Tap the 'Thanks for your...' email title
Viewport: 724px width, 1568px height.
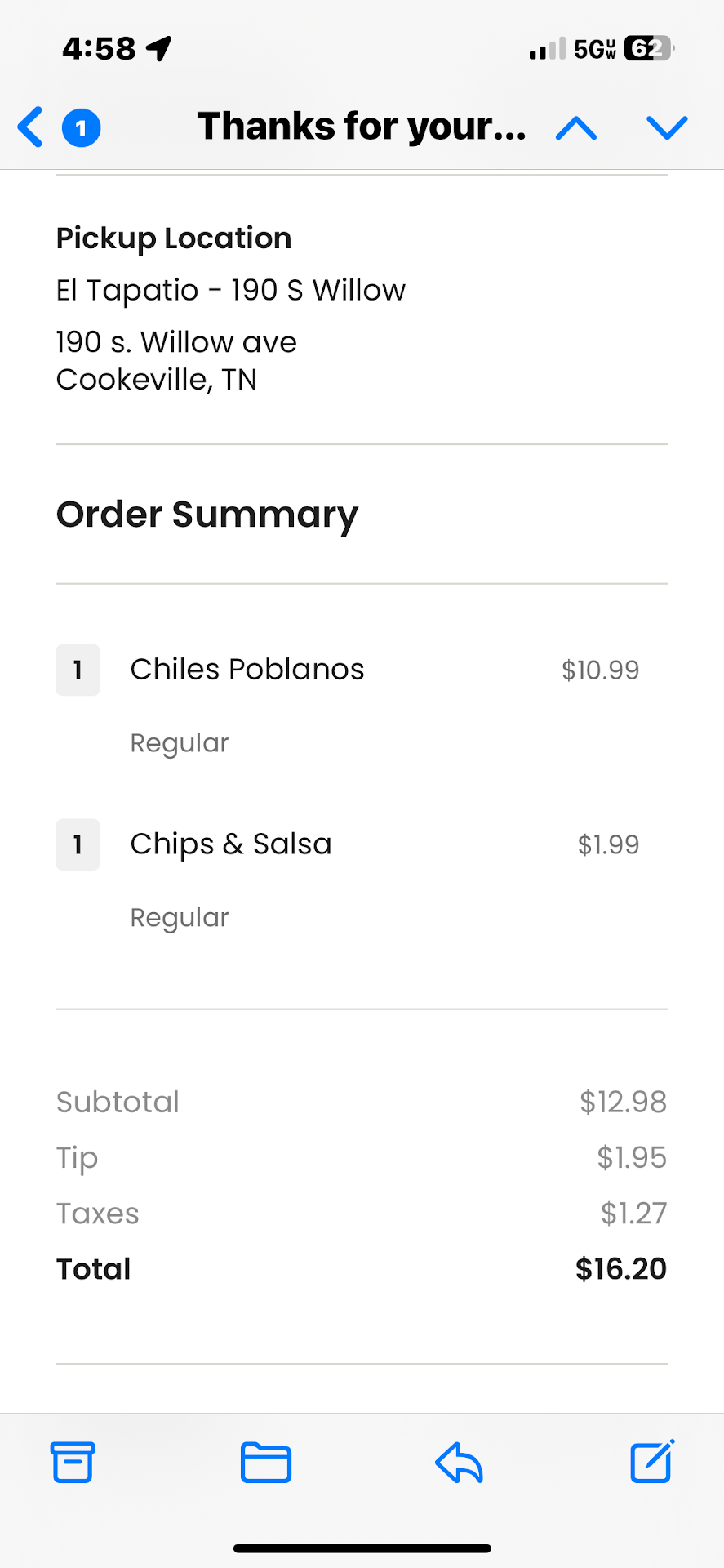click(362, 127)
